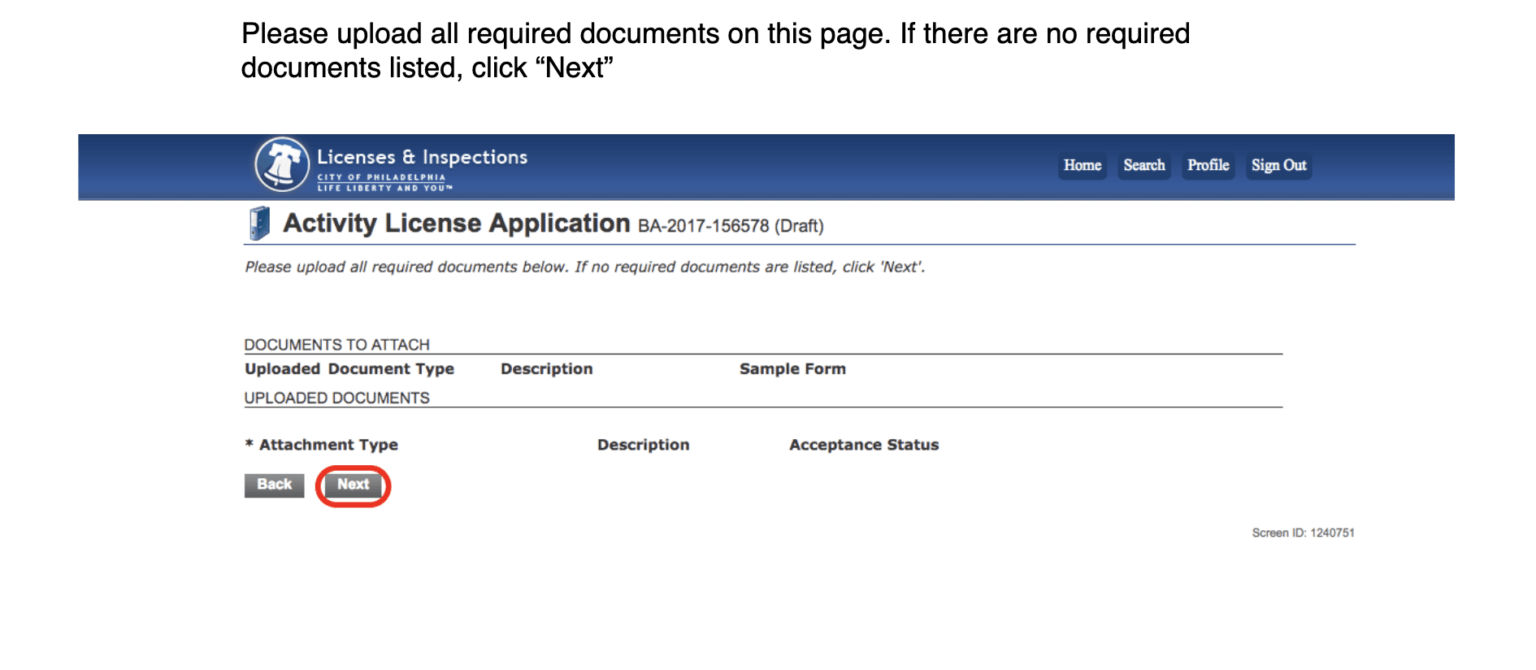Click the Liberty Bell logo icon
1536x670 pixels.
pos(281,165)
